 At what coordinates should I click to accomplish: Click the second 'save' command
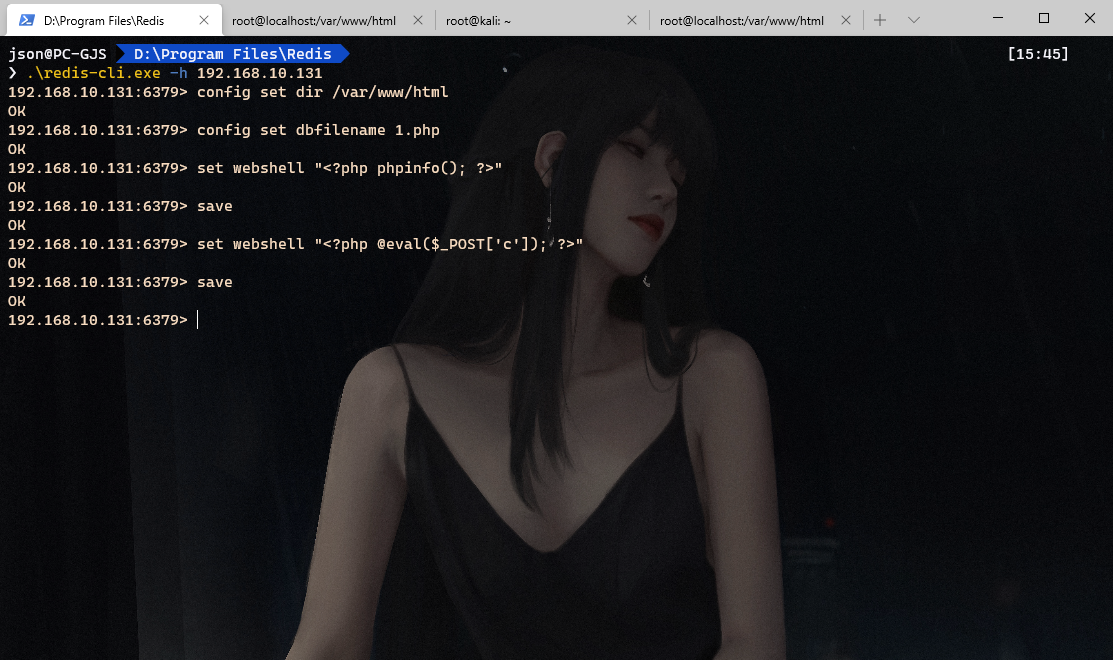[214, 282]
